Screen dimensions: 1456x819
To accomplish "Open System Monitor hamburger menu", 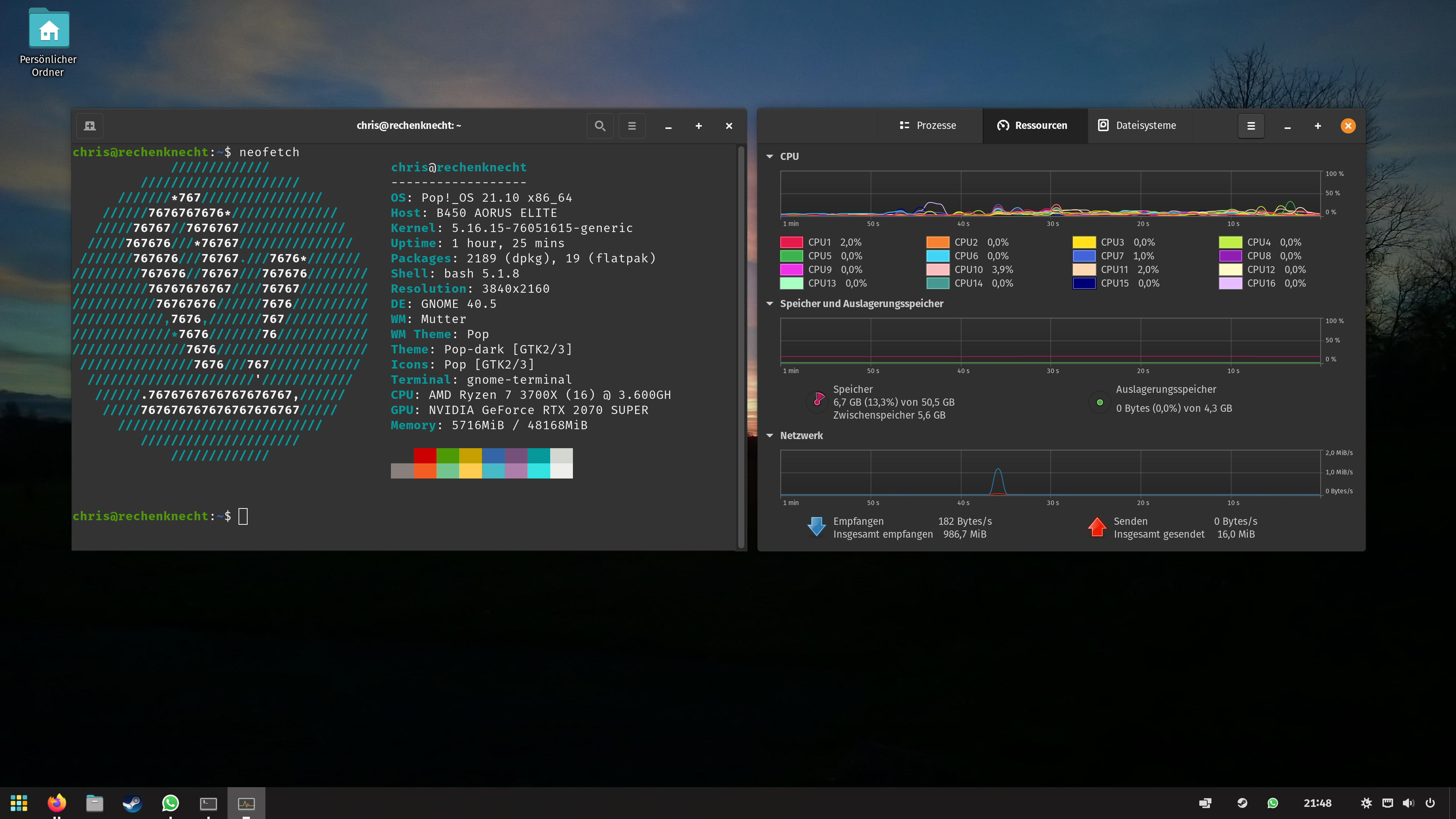I will click(1251, 126).
